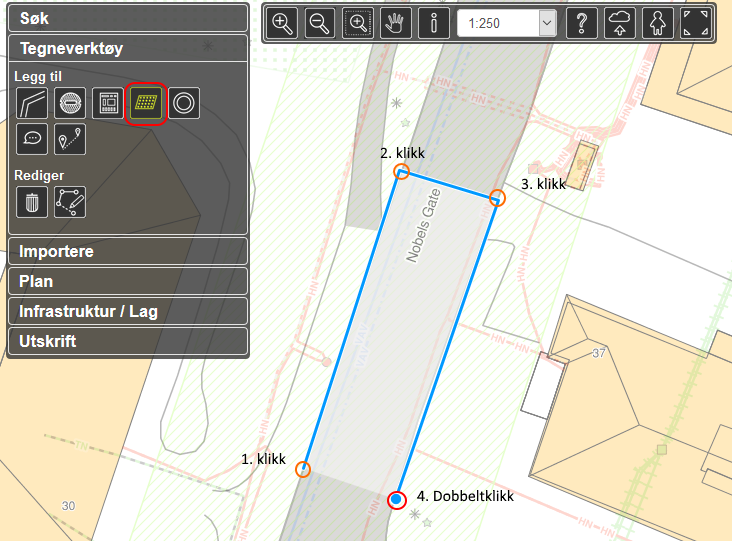Select the manhole cover symbol tool

pos(70,103)
